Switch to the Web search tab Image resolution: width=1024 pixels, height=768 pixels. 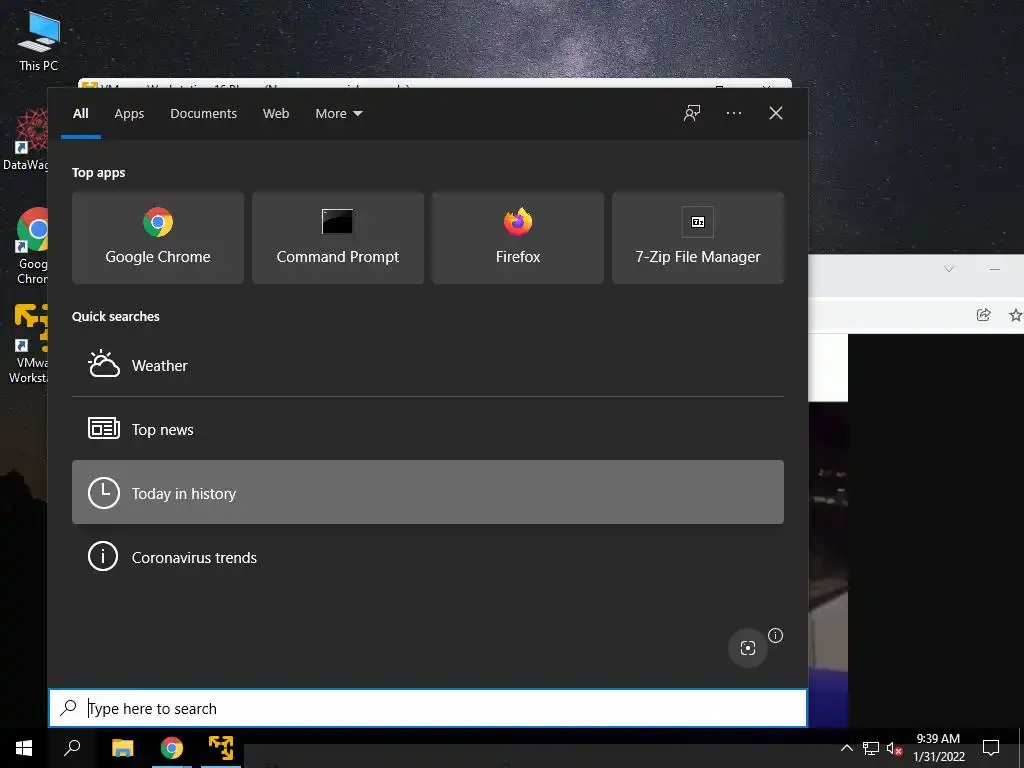[276, 114]
